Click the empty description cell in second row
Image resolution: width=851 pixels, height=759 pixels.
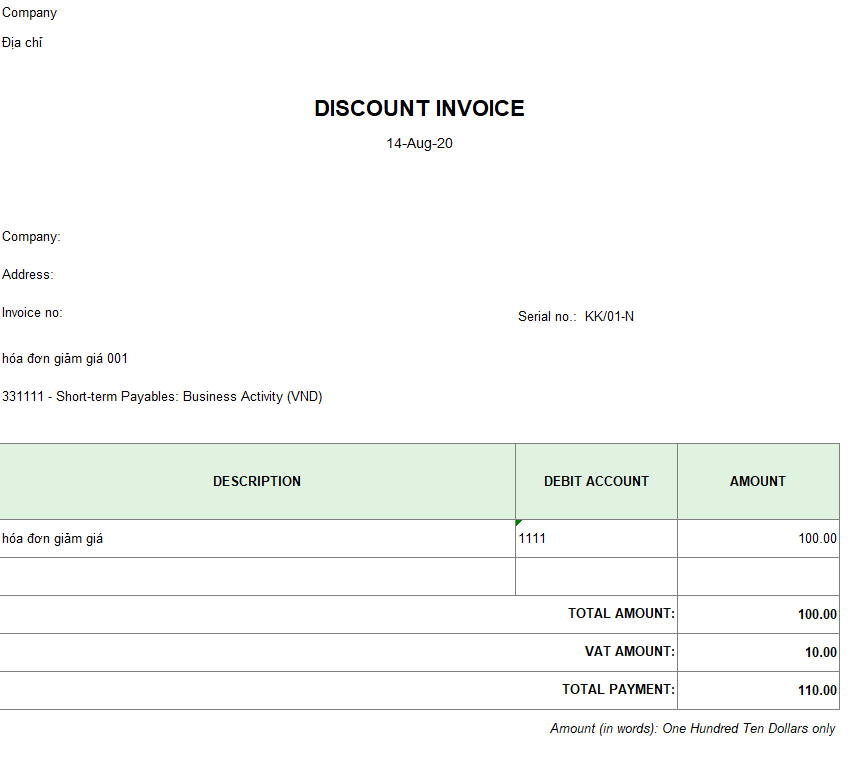(257, 577)
